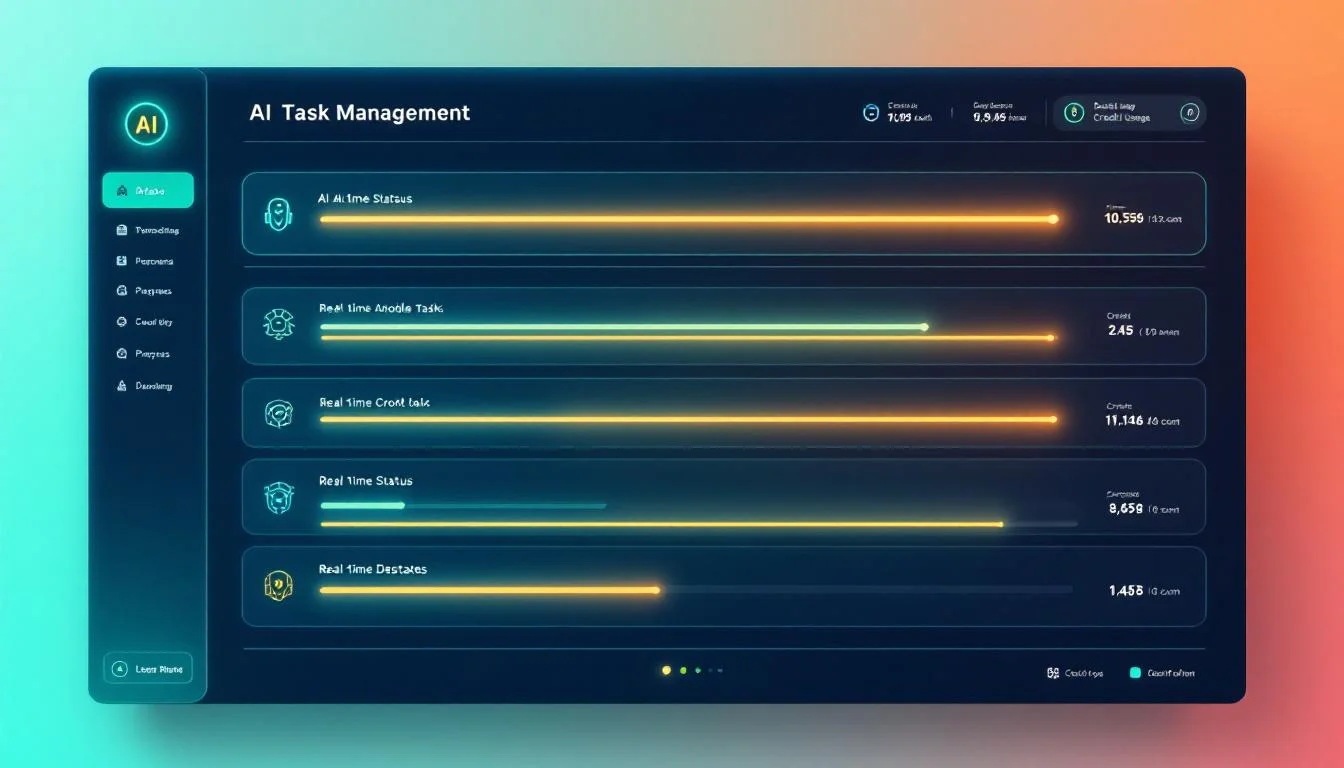Open the Dashboard item at the sidebar bottom
The width and height of the screenshot is (1344, 768).
coord(148,385)
